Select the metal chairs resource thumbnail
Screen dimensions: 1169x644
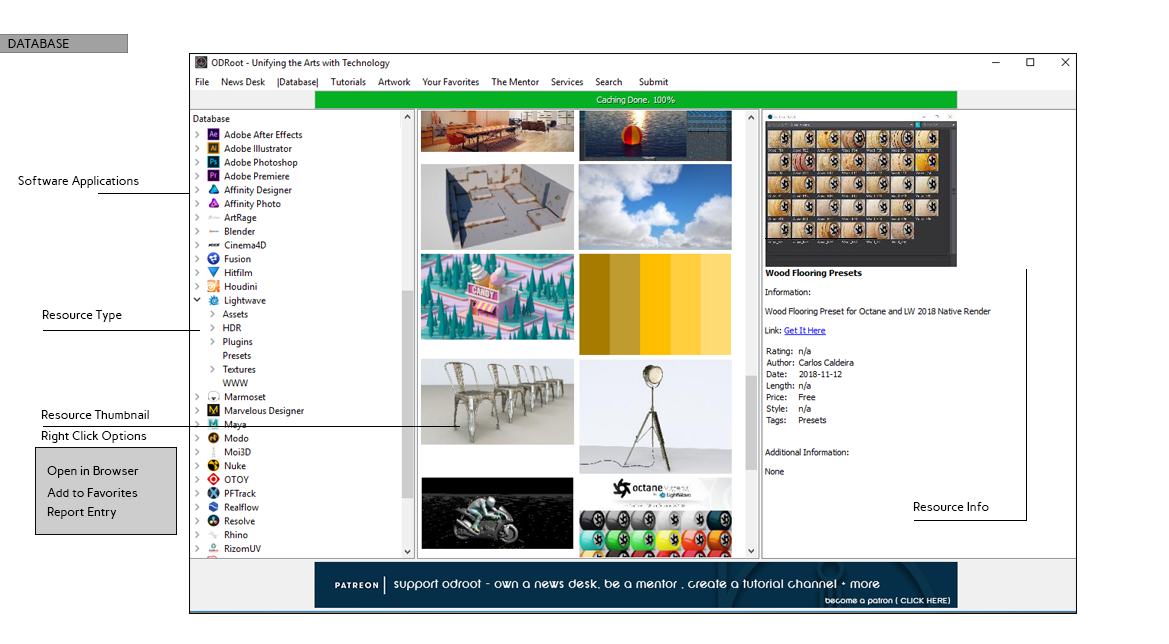[497, 401]
